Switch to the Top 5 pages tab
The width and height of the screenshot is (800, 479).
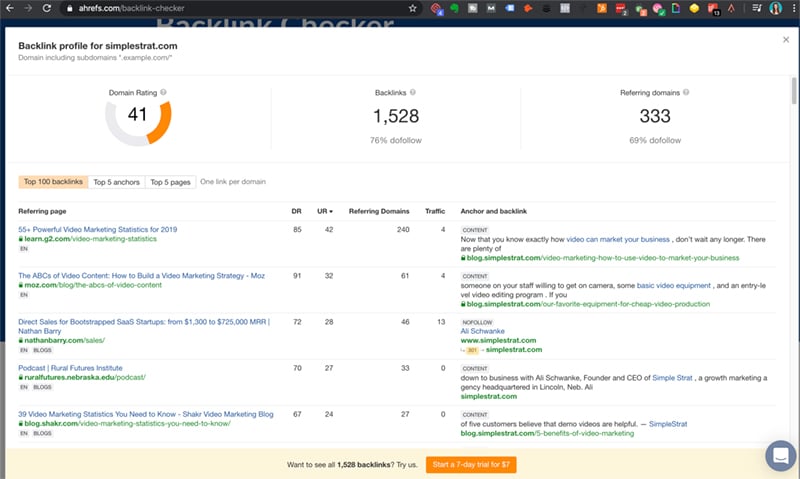(x=170, y=182)
